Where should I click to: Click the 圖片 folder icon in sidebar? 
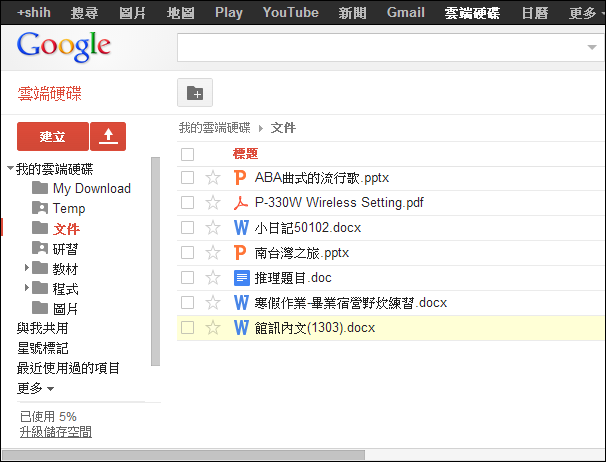click(x=40, y=308)
